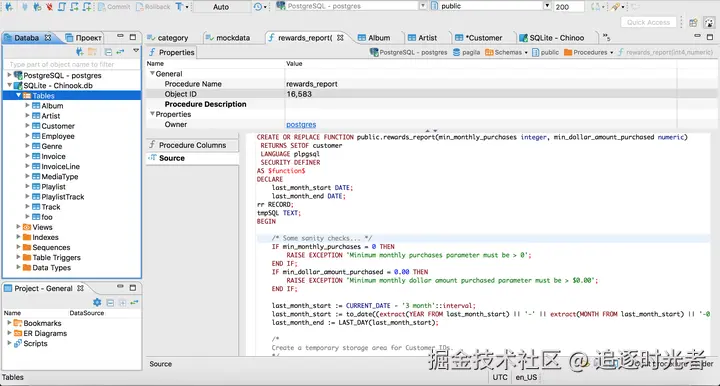This screenshot has width=720, height=386.
Task: Click the red Disconnect icon in main toolbar
Action: [49, 6]
